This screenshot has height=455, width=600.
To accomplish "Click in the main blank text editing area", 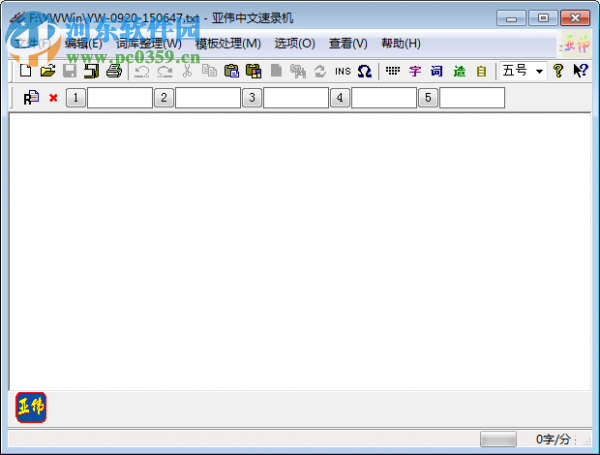I will pos(300,251).
